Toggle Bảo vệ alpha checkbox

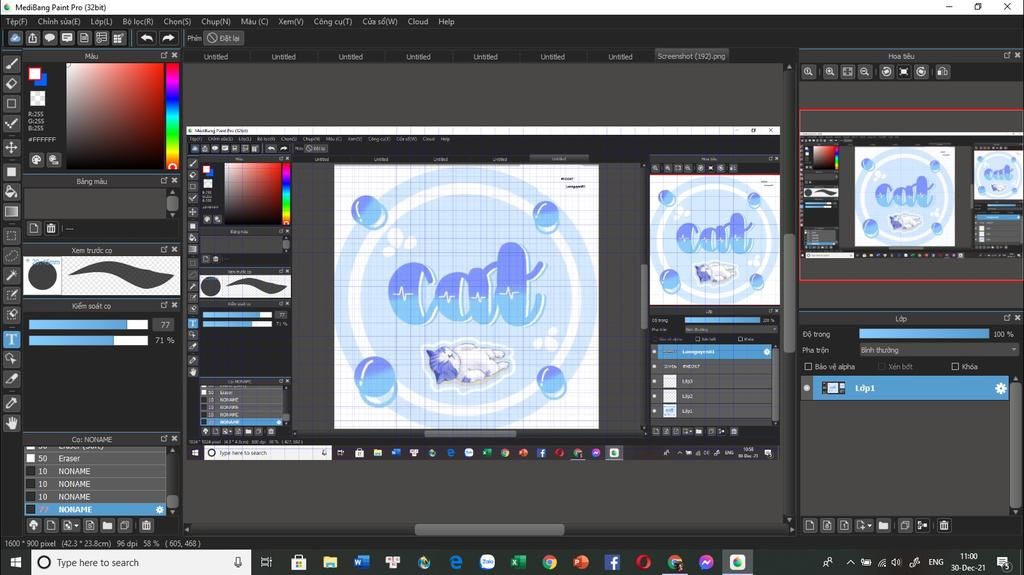tap(808, 367)
